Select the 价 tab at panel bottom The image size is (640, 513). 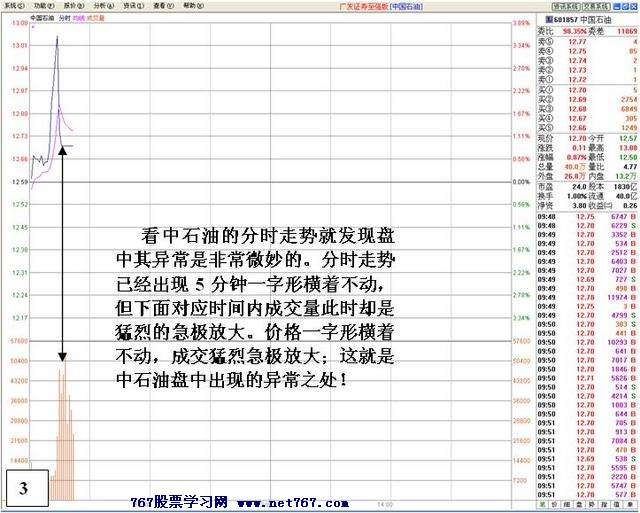(554, 504)
